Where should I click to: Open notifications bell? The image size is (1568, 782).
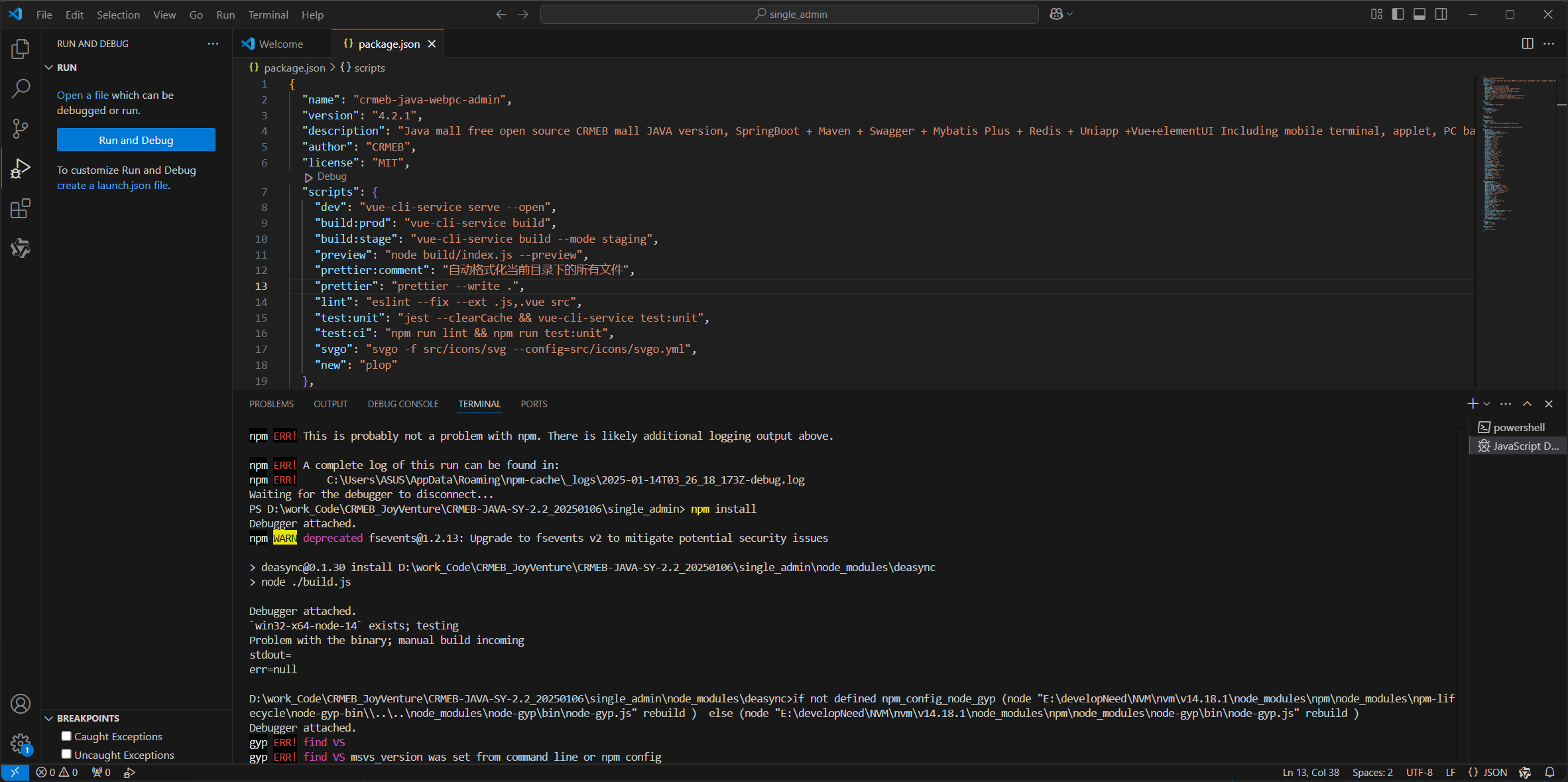click(x=1549, y=773)
